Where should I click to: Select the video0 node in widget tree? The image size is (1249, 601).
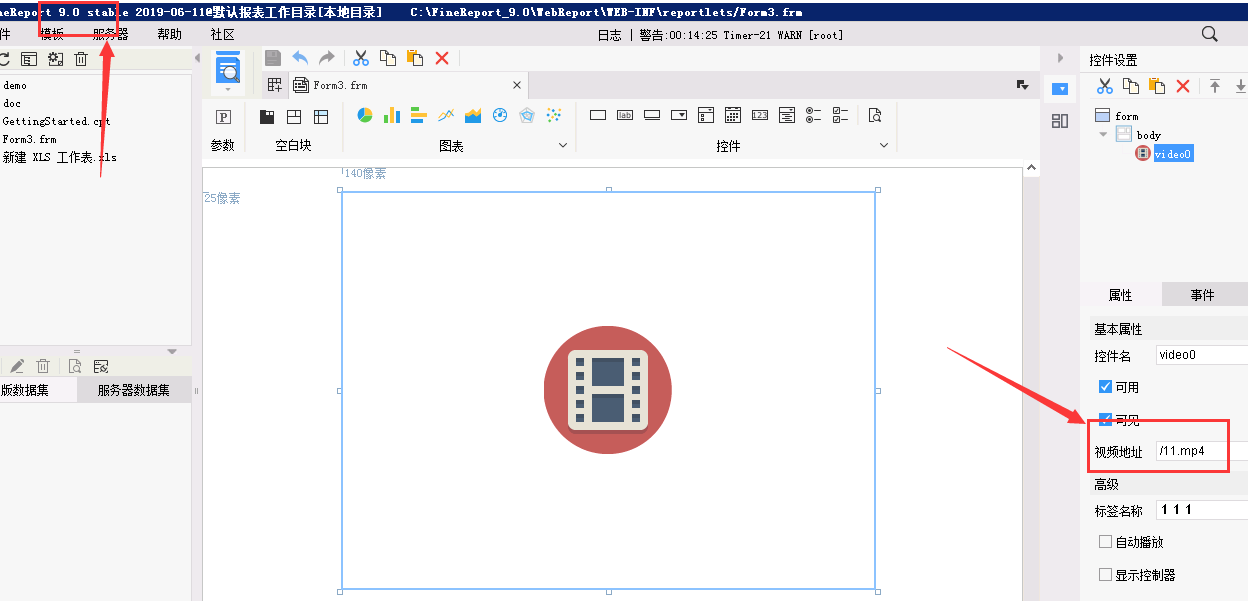click(1173, 154)
